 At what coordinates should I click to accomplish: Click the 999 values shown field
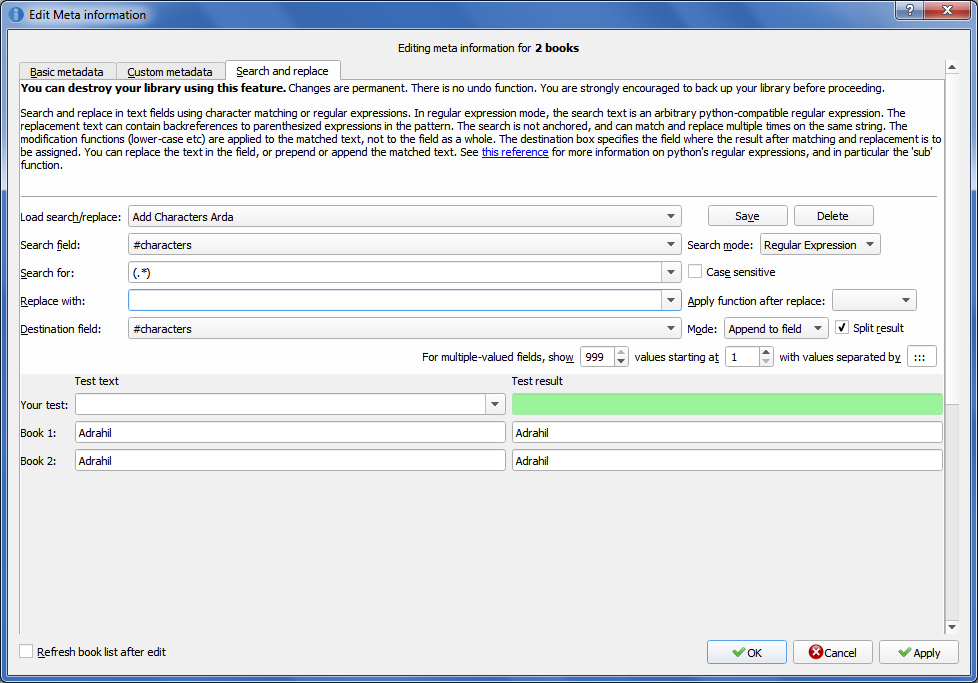pyautogui.click(x=598, y=357)
